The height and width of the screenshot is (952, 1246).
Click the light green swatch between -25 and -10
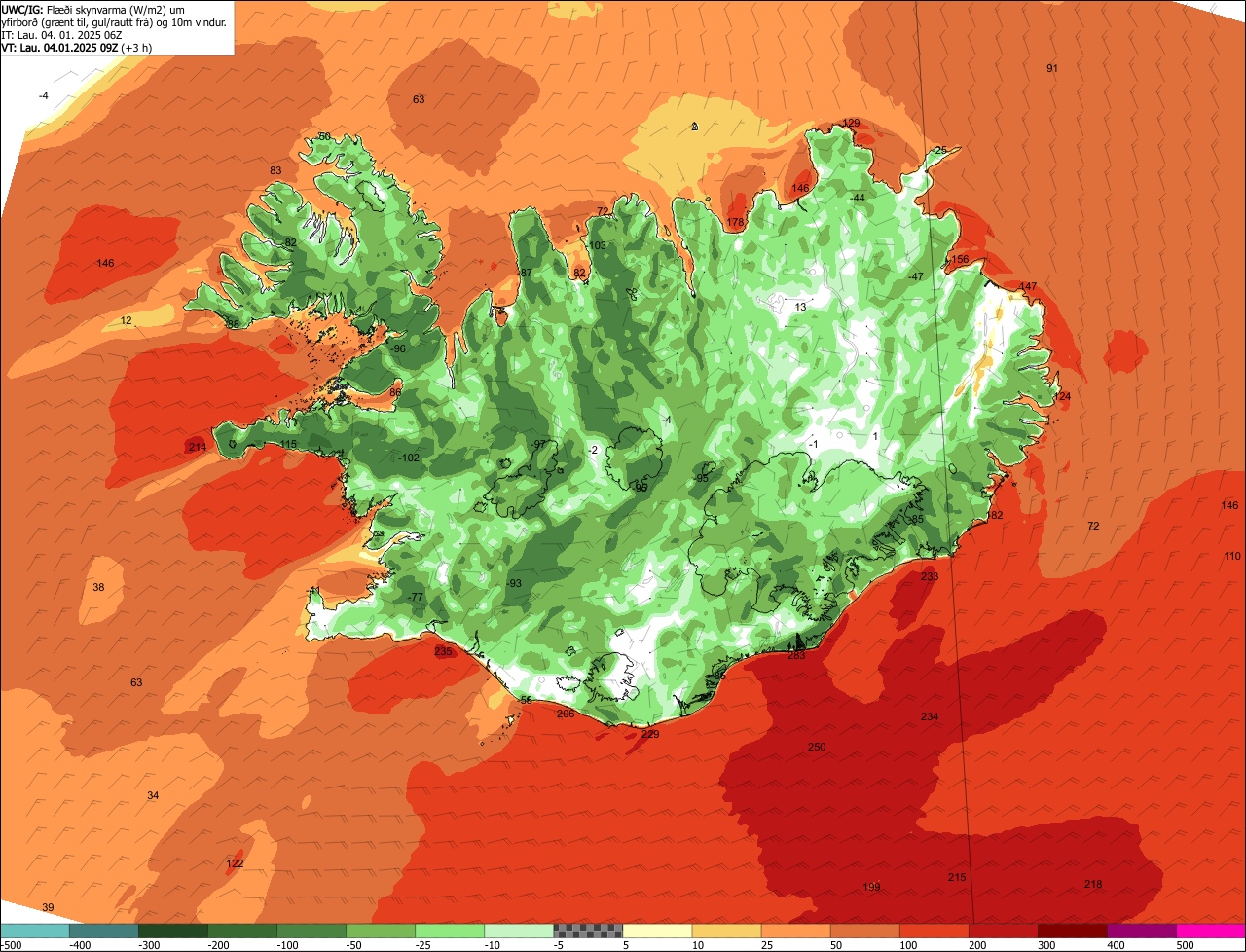click(450, 931)
